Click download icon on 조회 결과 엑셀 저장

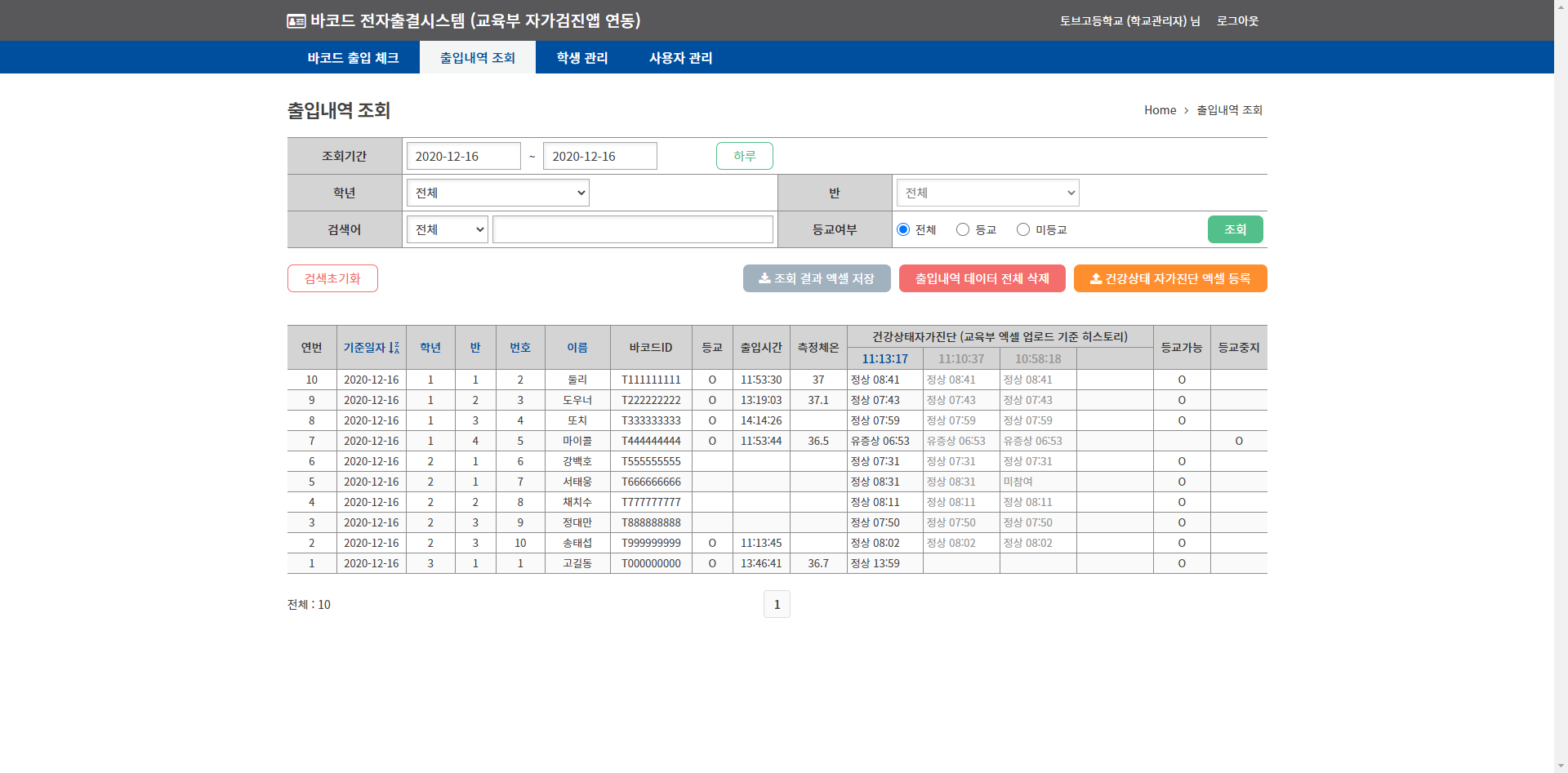(x=764, y=278)
